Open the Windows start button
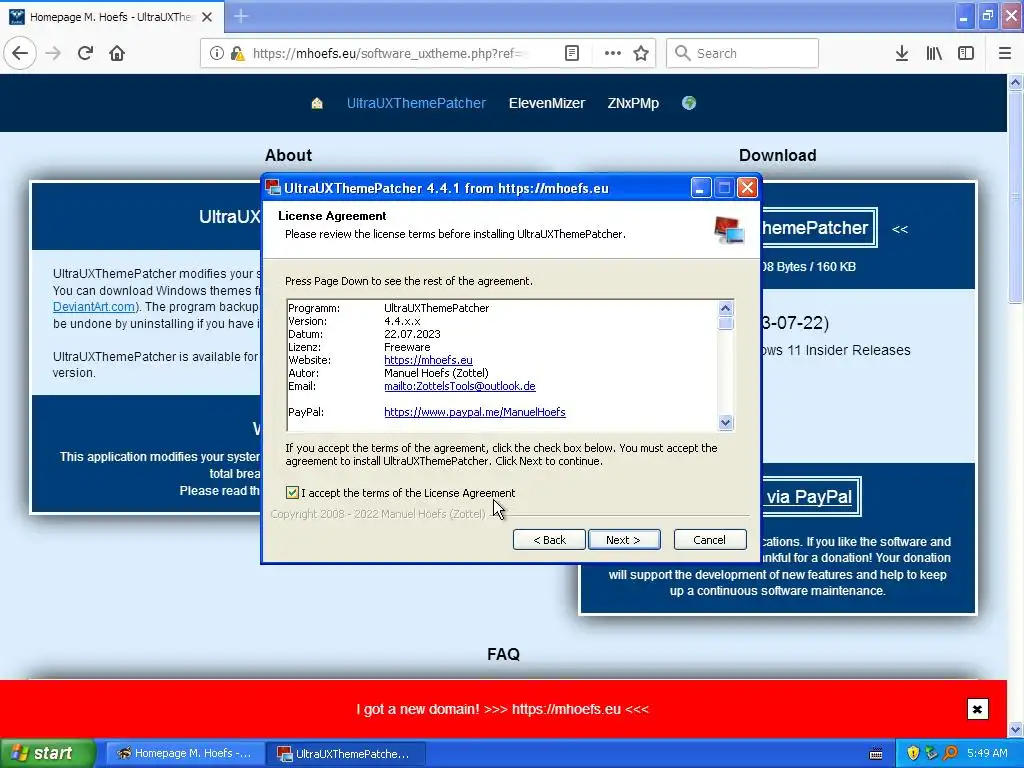Screen dimensions: 1024x768 coord(47,753)
